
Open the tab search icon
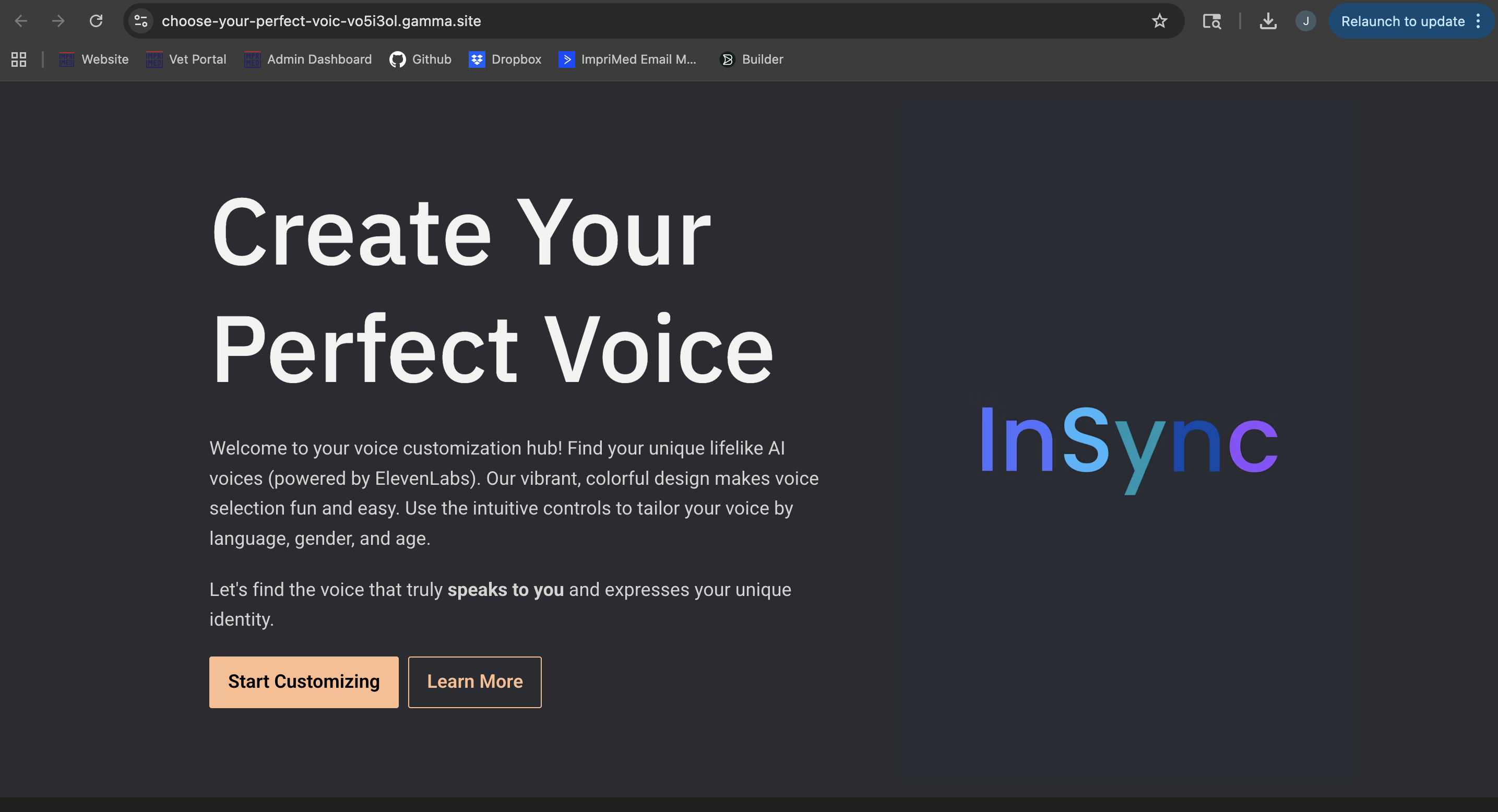click(1211, 21)
